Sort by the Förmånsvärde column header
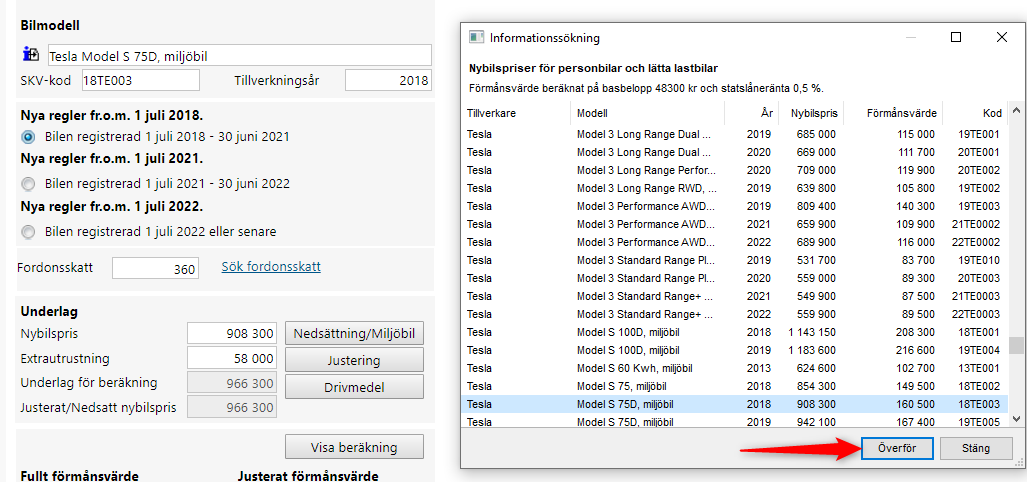The width and height of the screenshot is (1027, 482). pos(893,113)
